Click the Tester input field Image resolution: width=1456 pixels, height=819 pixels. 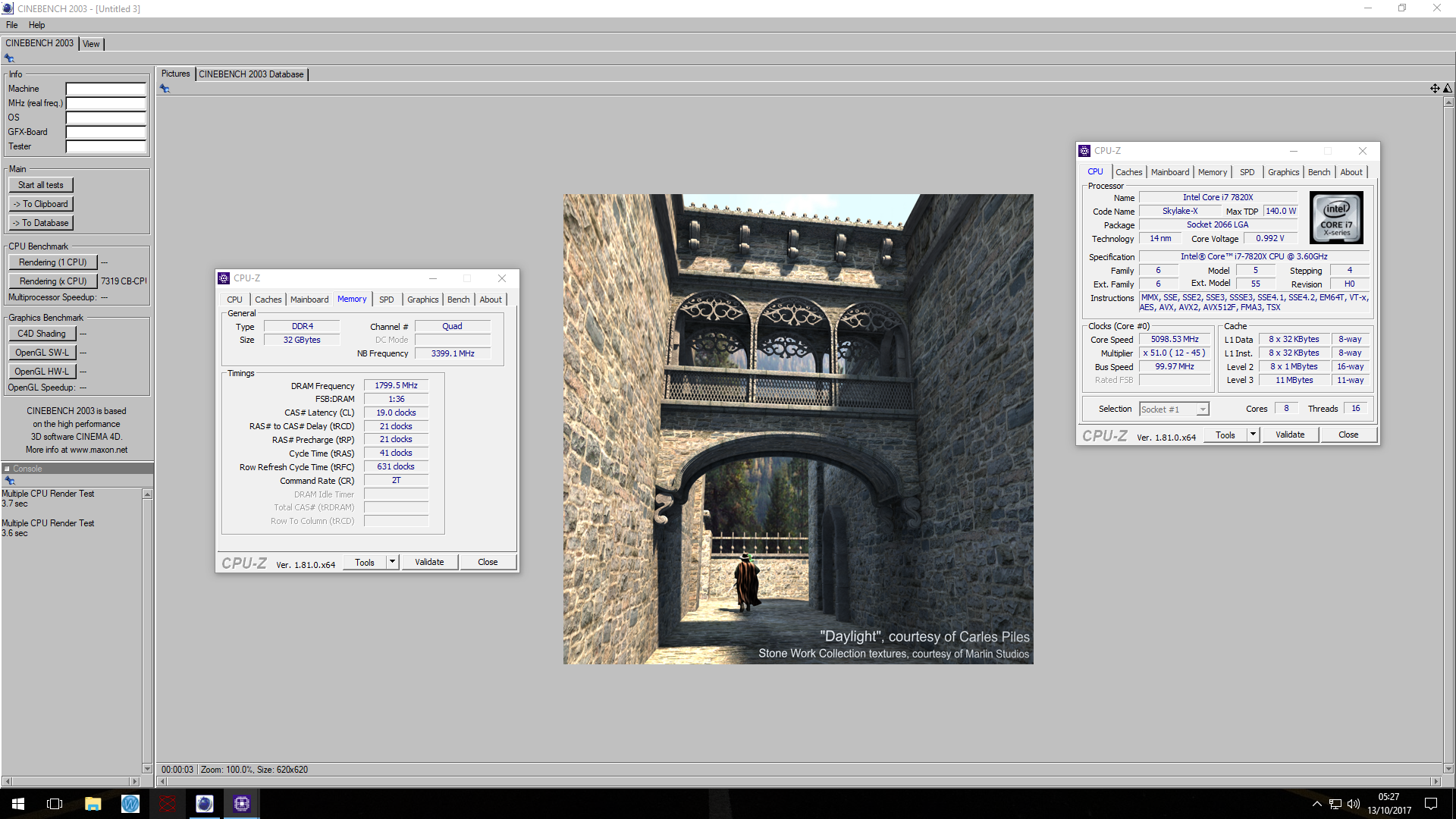point(105,146)
